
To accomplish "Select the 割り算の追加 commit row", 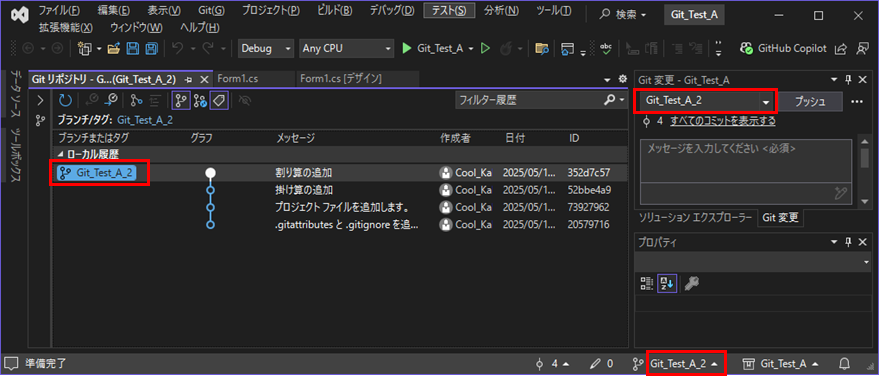I will click(340, 173).
